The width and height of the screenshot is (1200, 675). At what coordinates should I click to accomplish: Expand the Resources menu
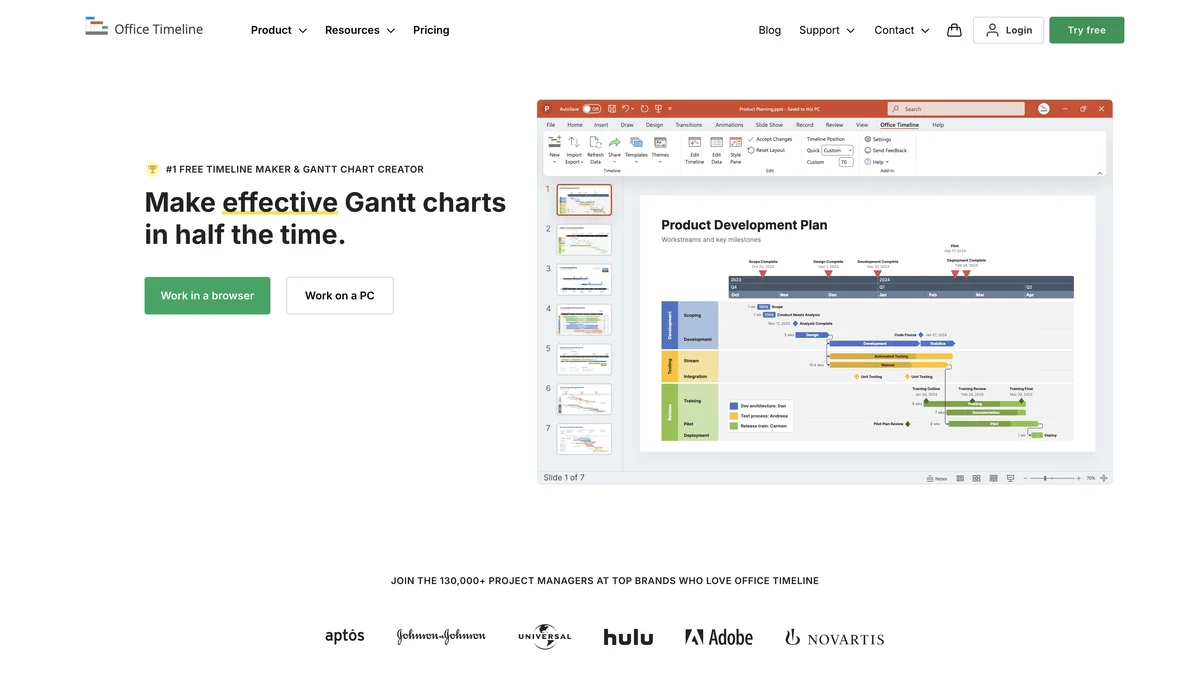(x=360, y=30)
